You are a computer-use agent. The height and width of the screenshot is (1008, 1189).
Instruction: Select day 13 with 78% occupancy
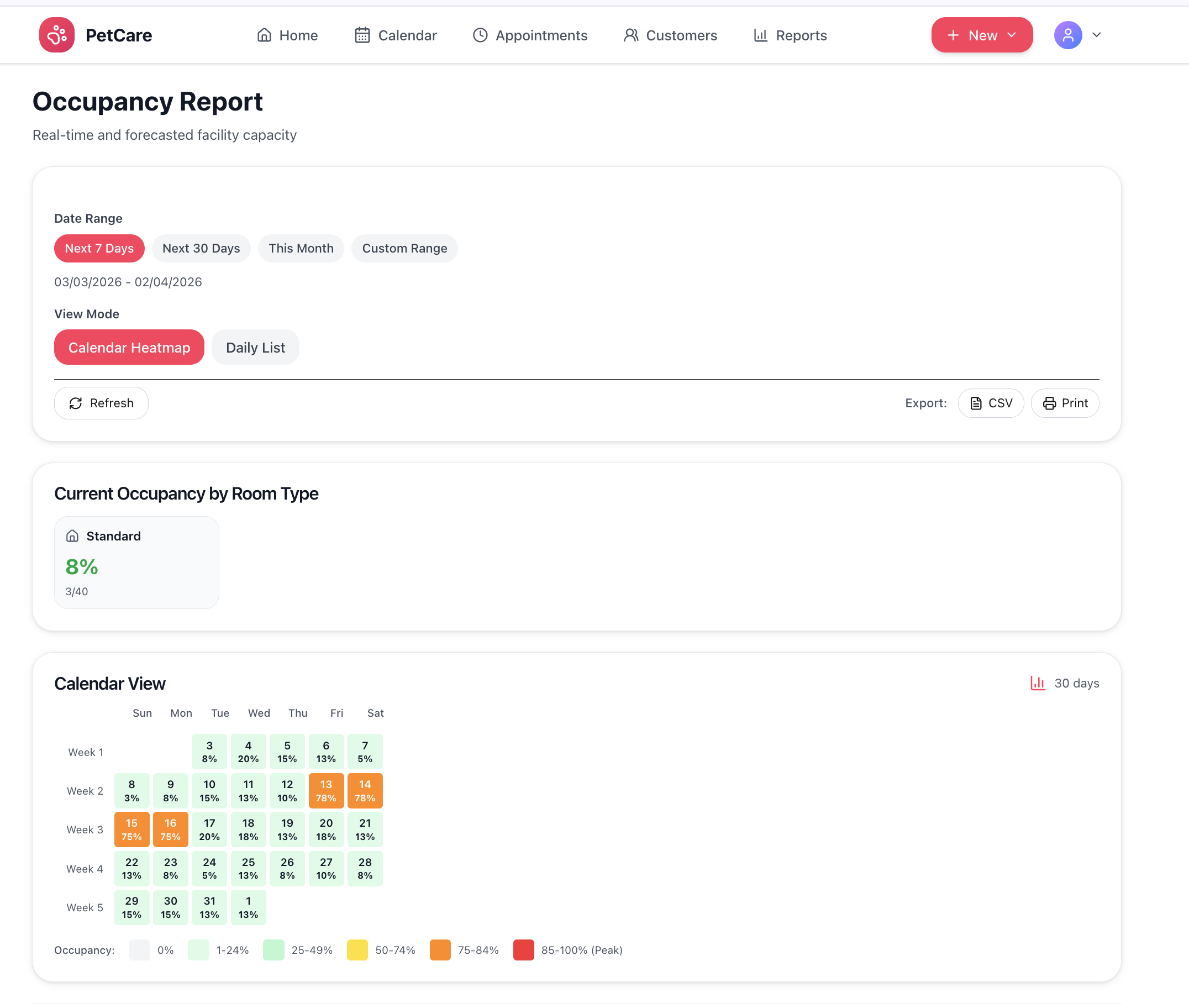tap(326, 791)
